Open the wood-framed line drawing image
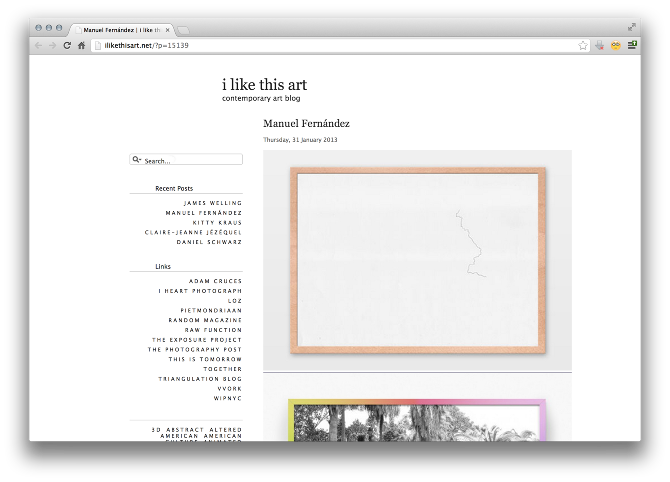Screen dimensions: 670x482 (417, 261)
